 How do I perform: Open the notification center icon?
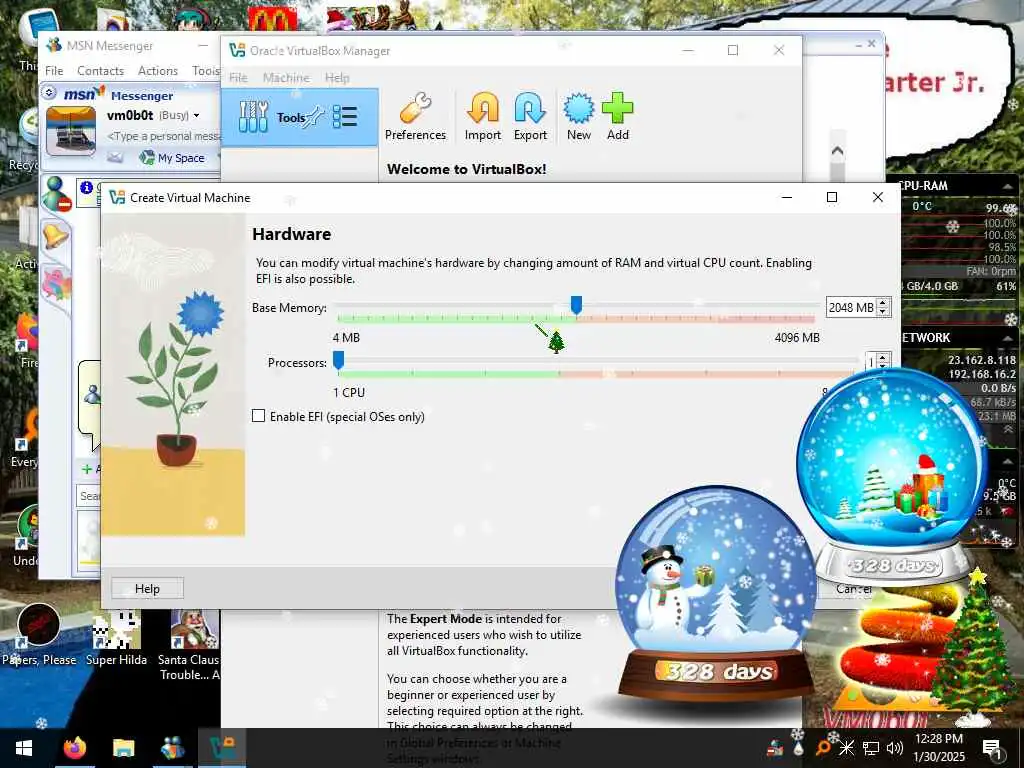pyautogui.click(x=991, y=748)
